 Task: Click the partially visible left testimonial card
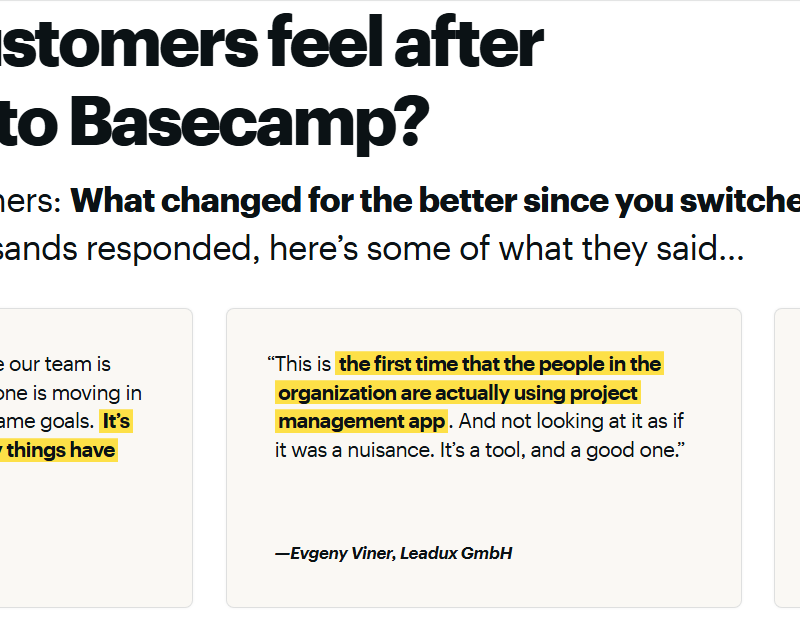point(95,520)
